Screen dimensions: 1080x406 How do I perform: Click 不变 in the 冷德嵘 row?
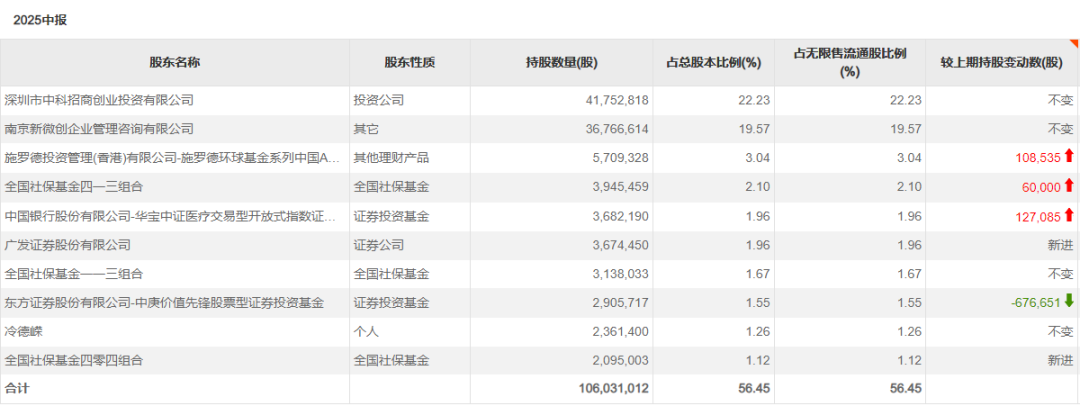(x=1060, y=332)
